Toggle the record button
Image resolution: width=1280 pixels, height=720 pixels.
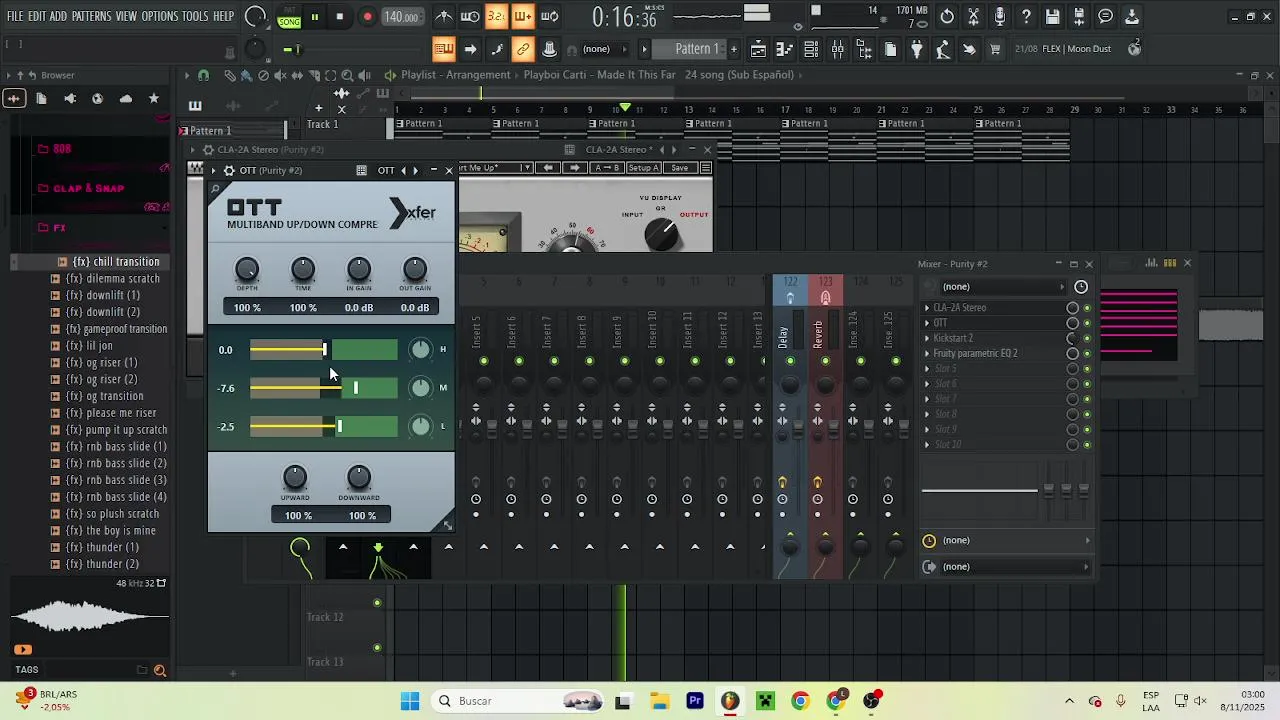click(x=367, y=16)
